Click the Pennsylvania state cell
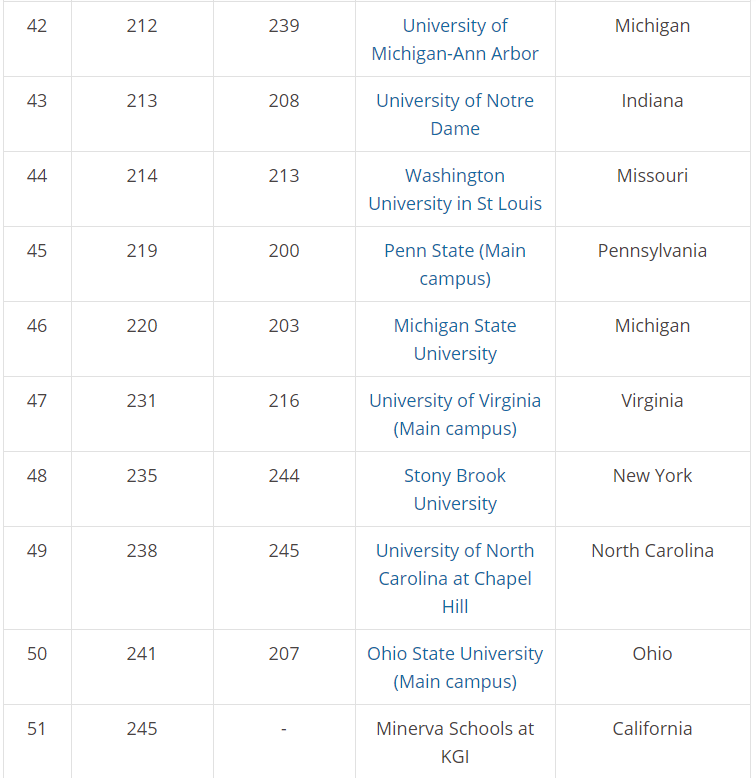This screenshot has height=778, width=756. 652,264
